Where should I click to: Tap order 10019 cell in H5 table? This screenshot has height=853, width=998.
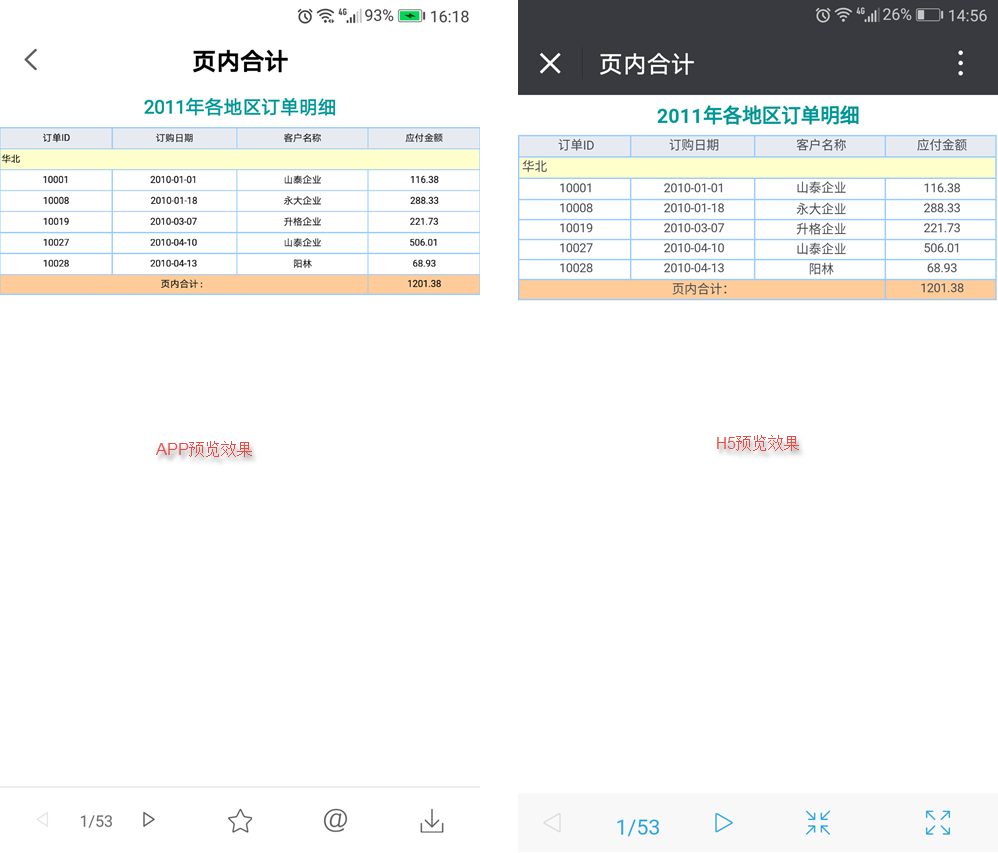coord(575,229)
